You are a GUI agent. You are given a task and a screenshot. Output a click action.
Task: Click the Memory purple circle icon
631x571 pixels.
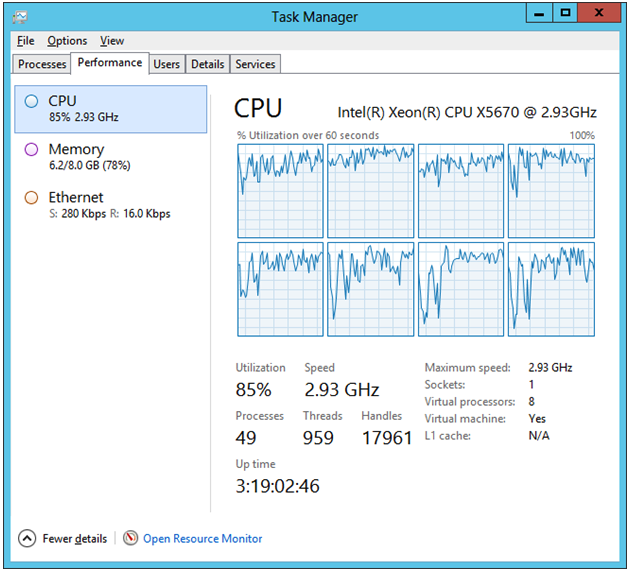(31, 149)
